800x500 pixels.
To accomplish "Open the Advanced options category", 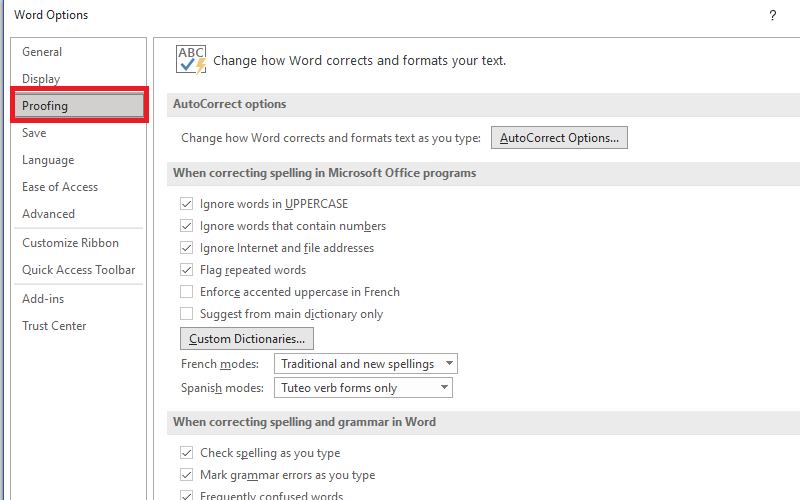I will tap(48, 214).
